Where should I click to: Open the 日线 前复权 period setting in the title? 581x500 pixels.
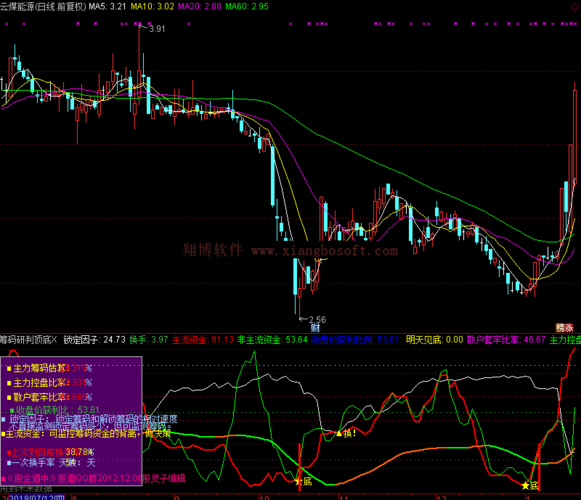pos(61,7)
